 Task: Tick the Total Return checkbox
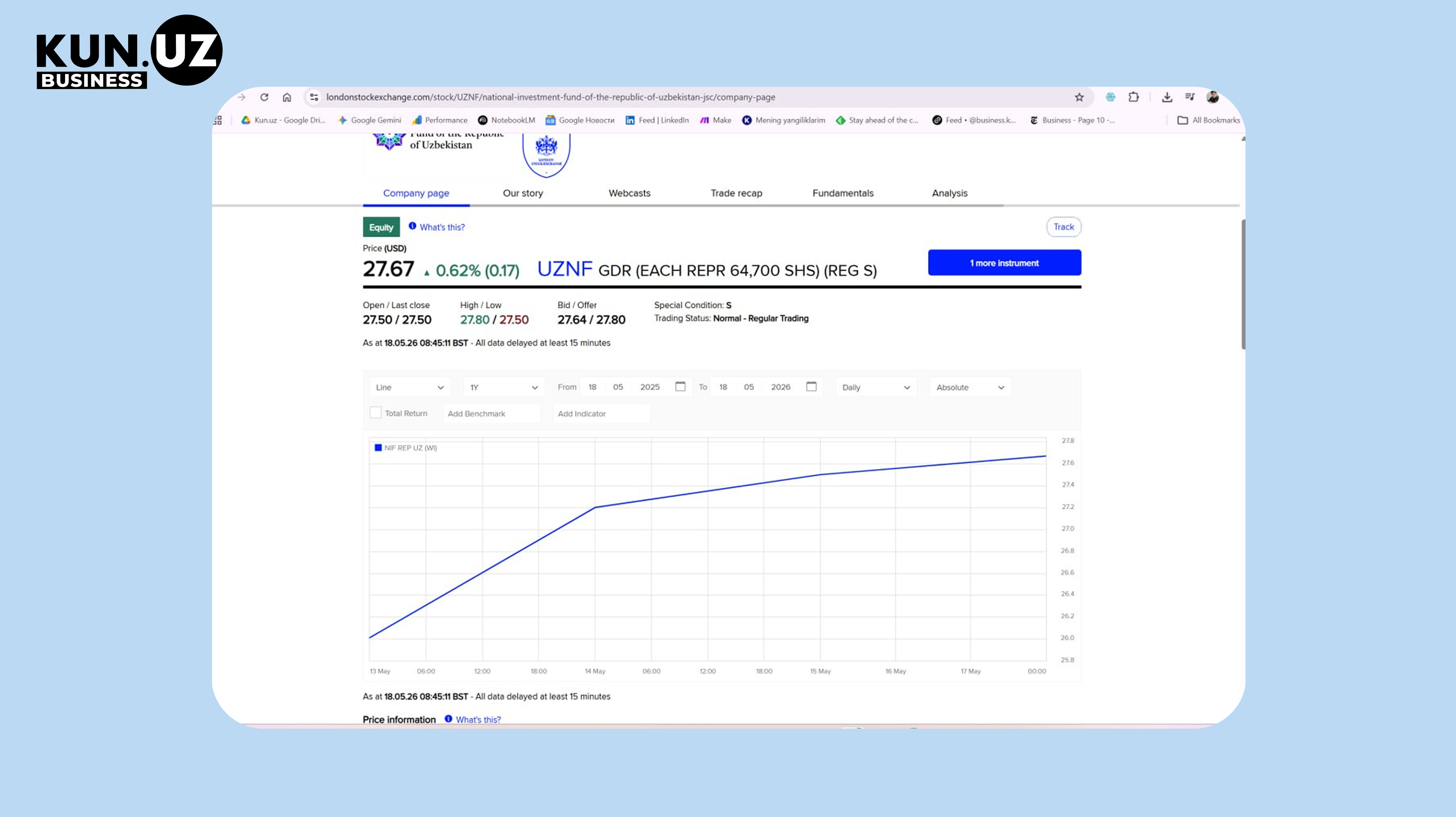point(375,413)
